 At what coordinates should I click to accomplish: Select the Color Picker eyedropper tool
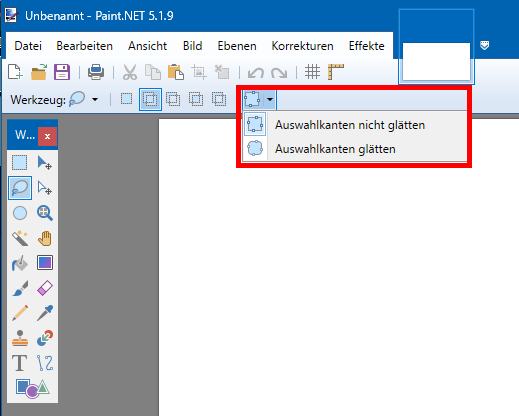coord(45,313)
